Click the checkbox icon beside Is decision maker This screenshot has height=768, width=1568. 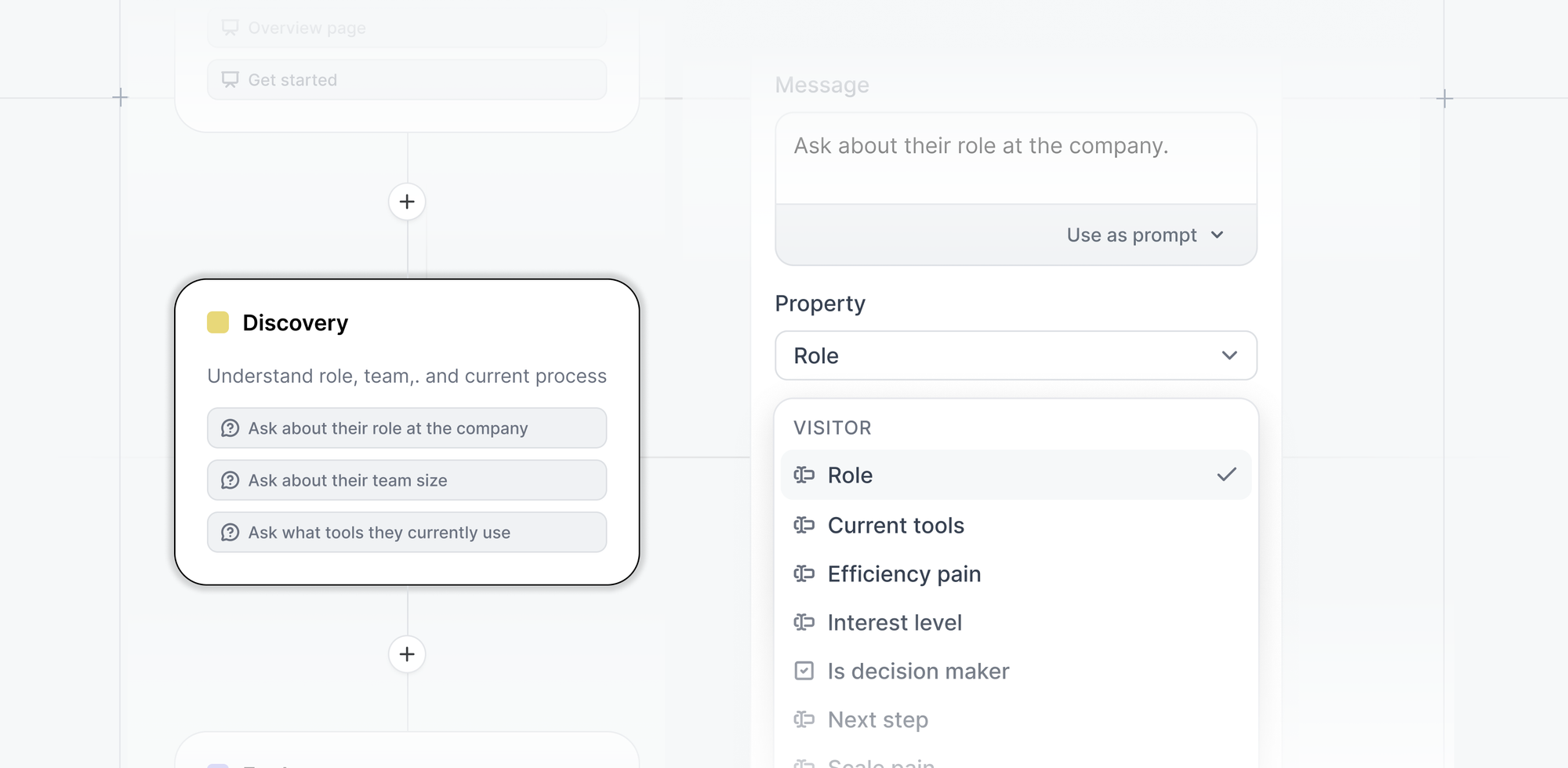click(804, 671)
